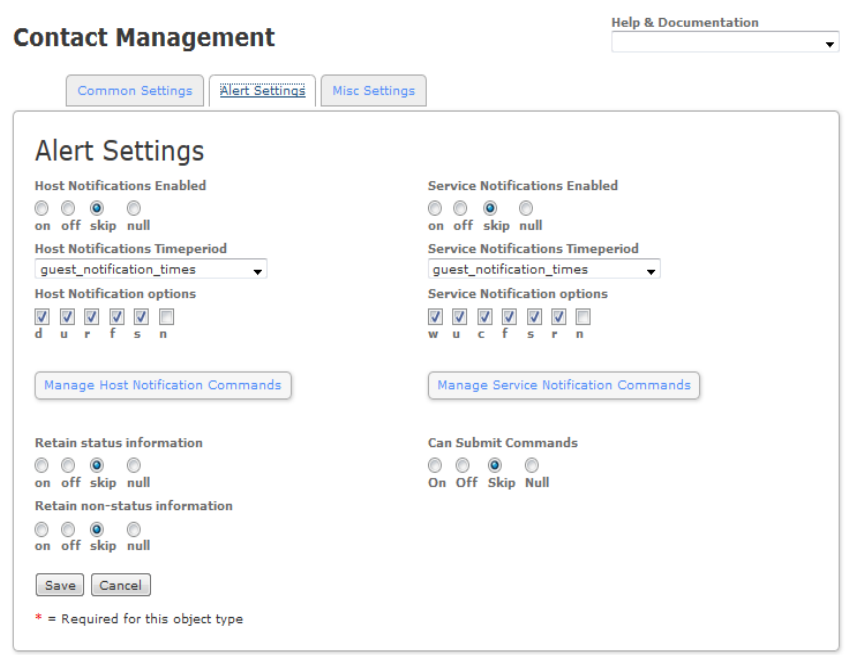Open Service Notifications Timeperiod dropdown
The height and width of the screenshot is (655, 856).
(x=544, y=270)
